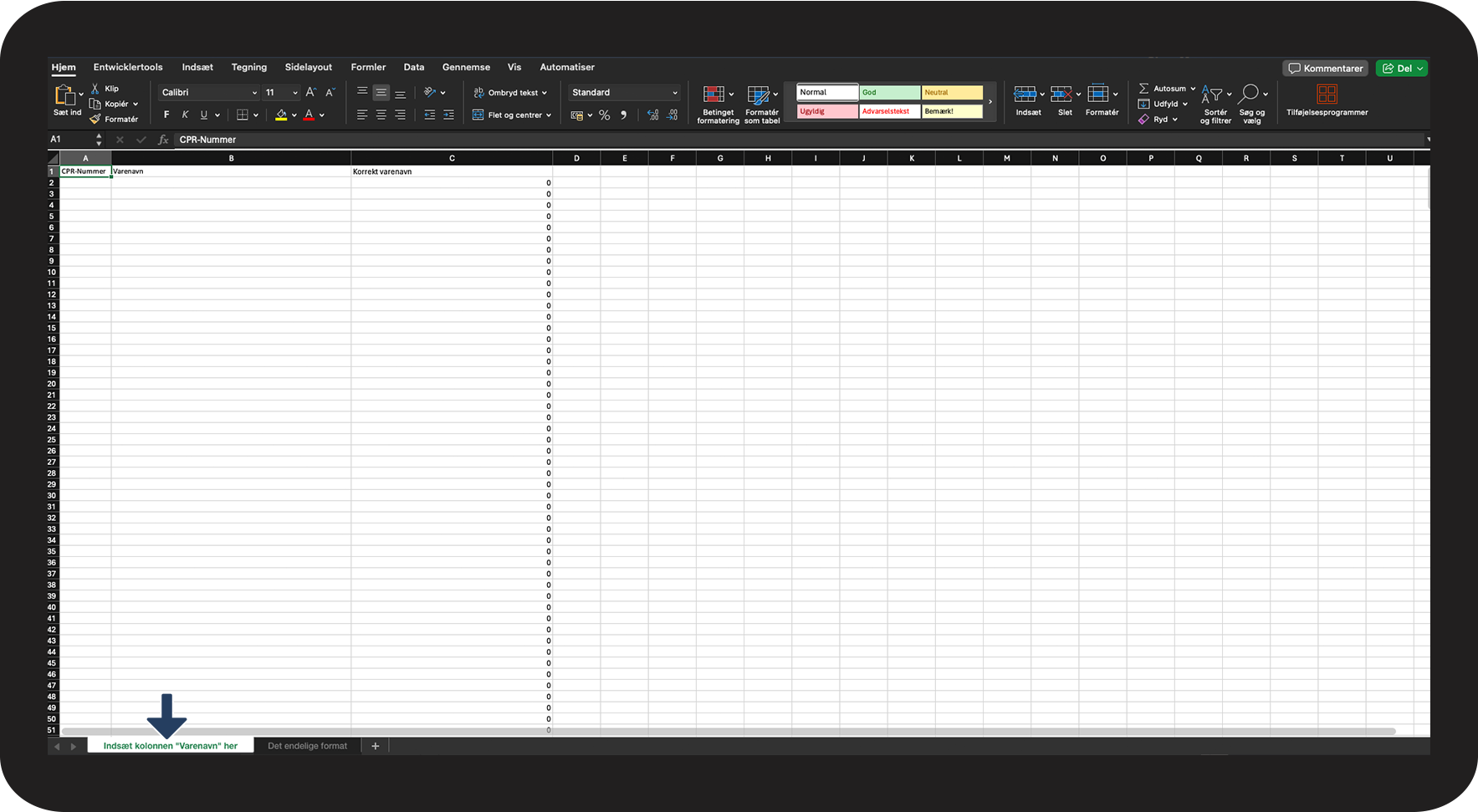Click the green Del share button
Viewport: 1478px width, 812px height.
coord(1402,69)
